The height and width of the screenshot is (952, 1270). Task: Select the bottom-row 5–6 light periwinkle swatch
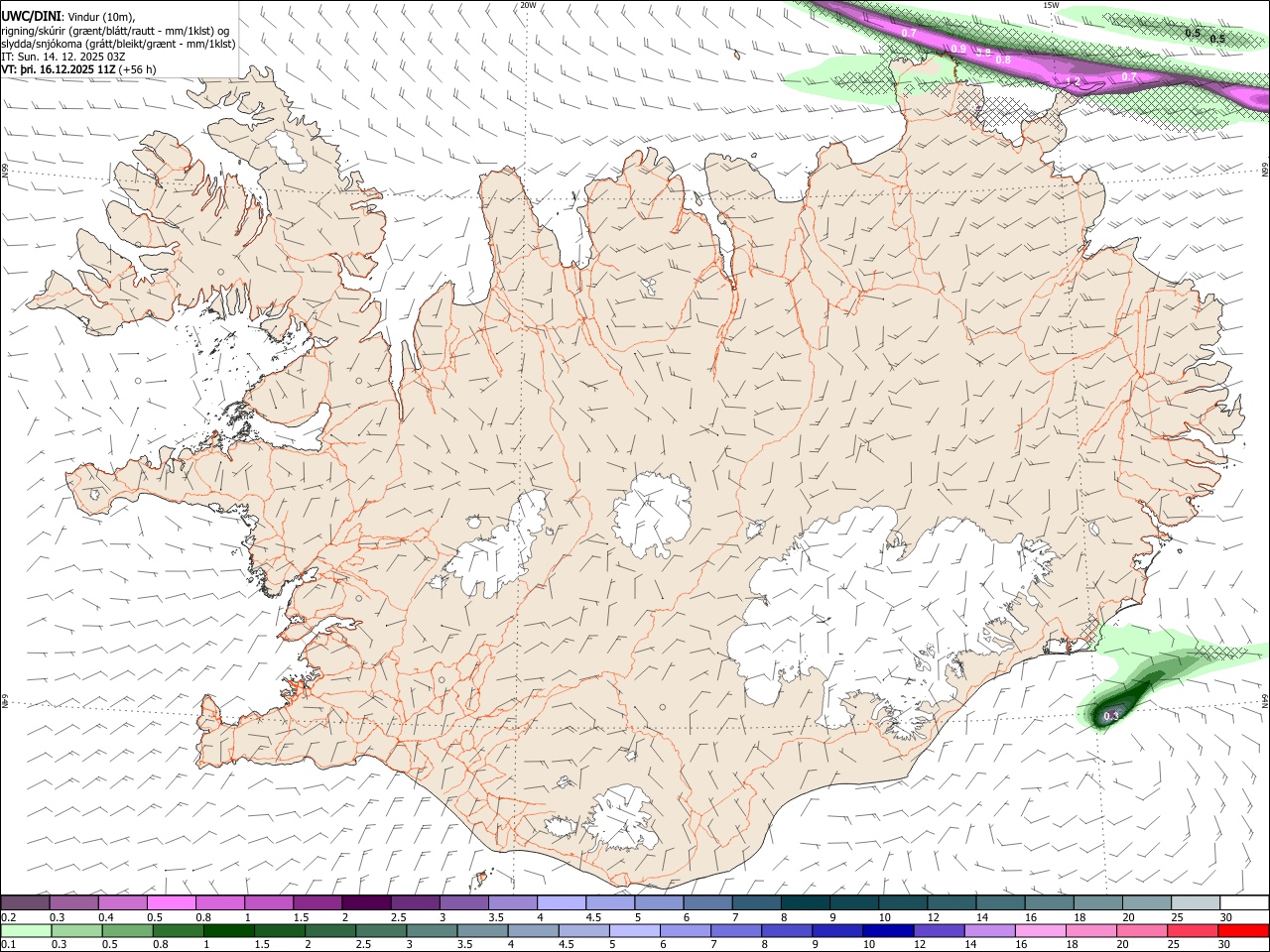point(634,931)
